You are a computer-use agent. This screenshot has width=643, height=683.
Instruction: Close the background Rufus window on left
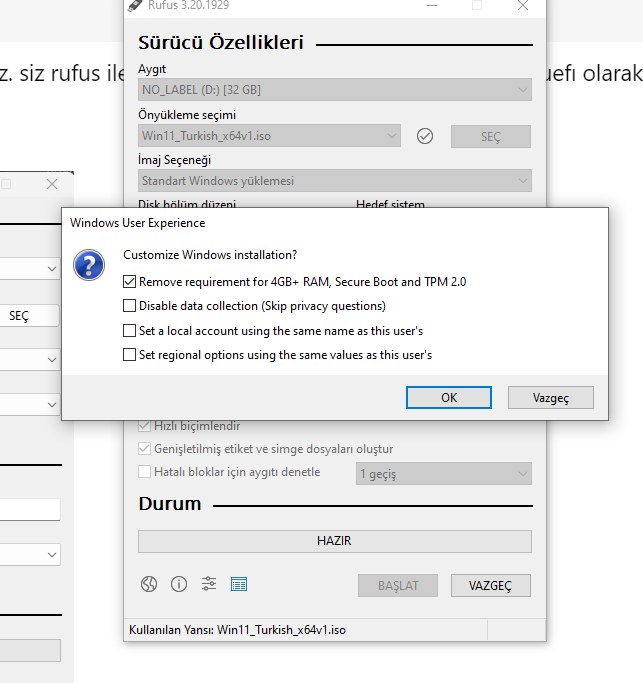(52, 184)
